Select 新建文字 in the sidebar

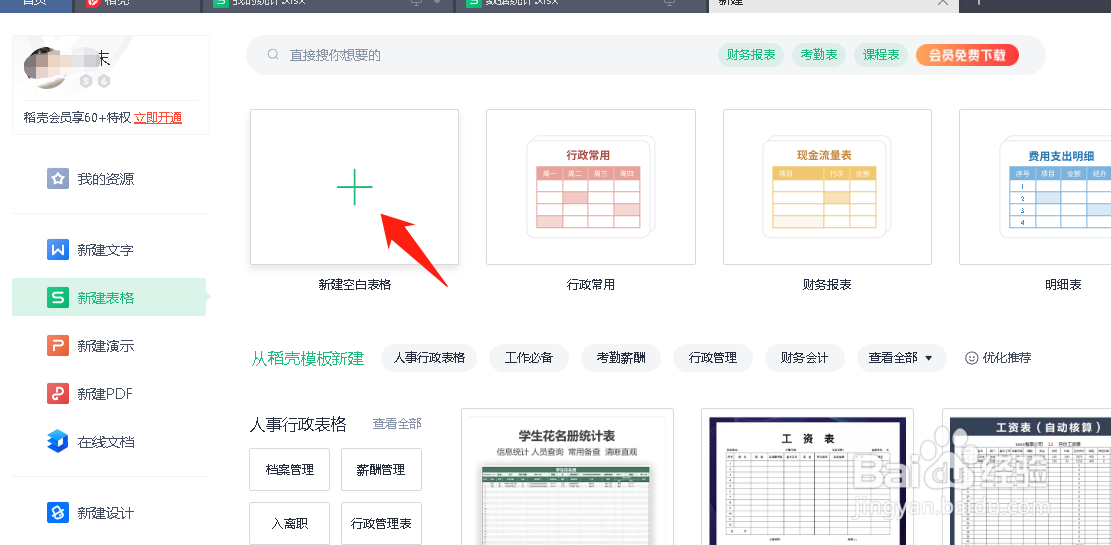point(111,249)
